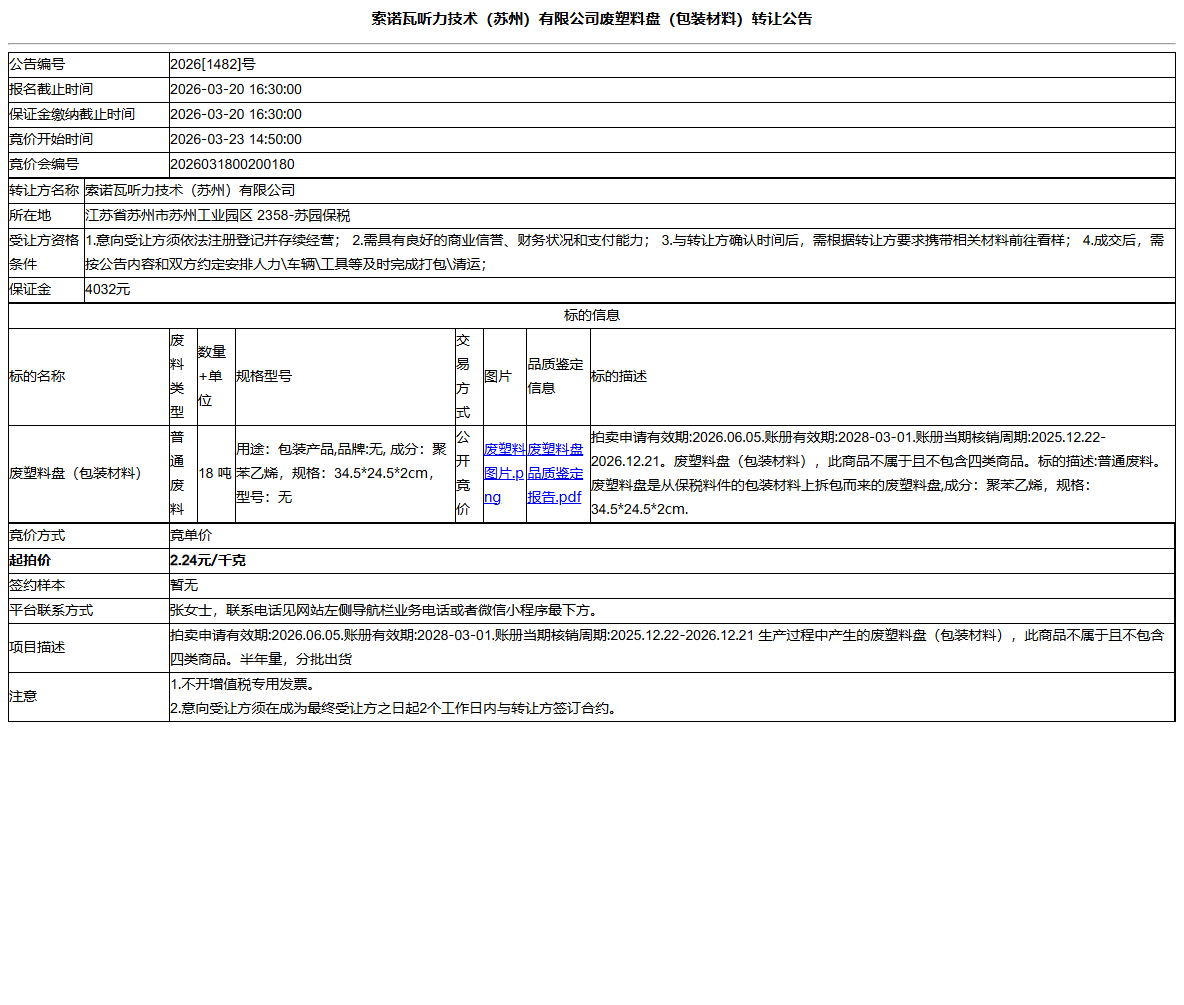Image resolution: width=1184 pixels, height=1005 pixels.
Task: Select the 标的信息 header row
Action: coord(592,314)
